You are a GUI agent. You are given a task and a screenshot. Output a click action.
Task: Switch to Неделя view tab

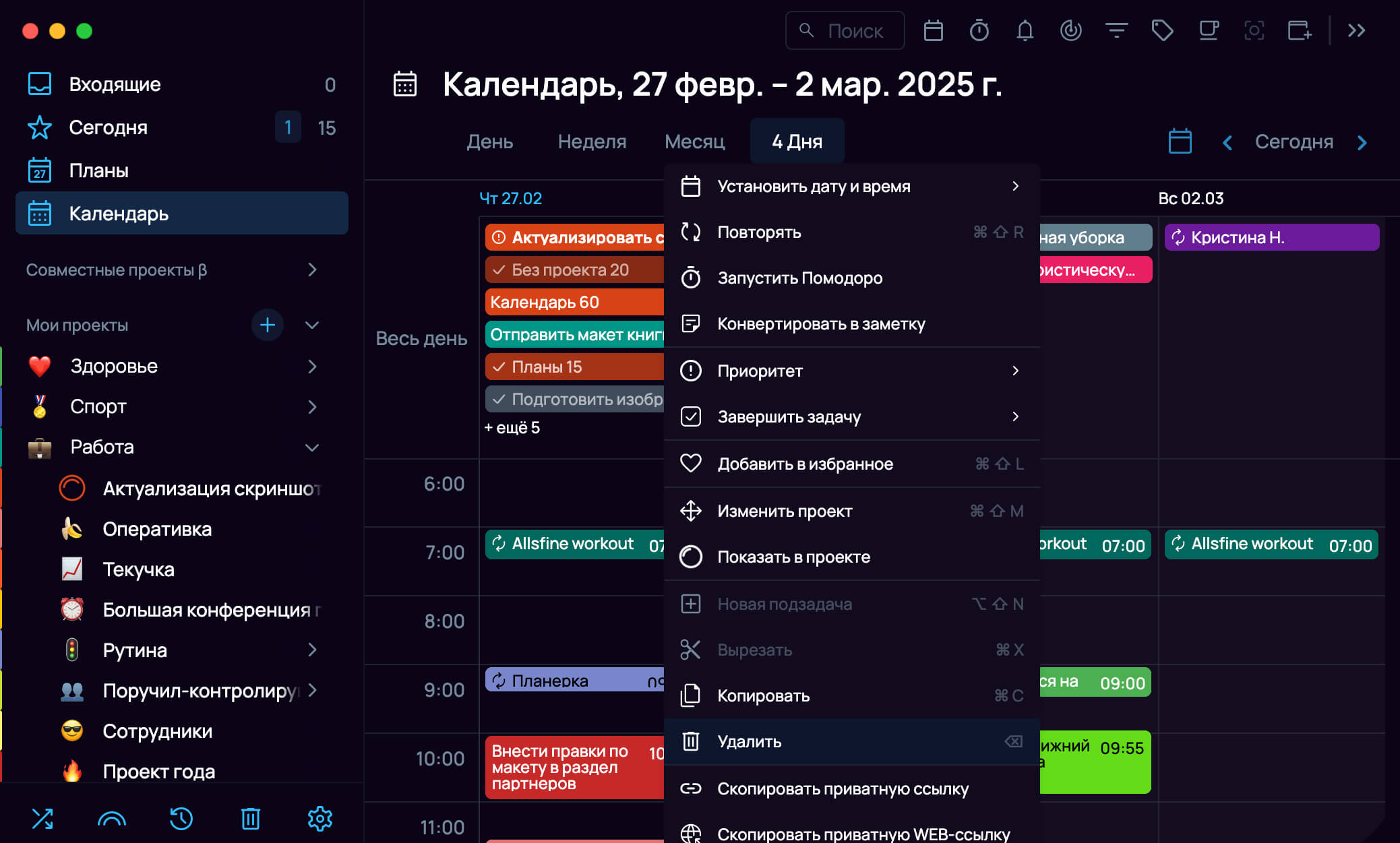(592, 142)
